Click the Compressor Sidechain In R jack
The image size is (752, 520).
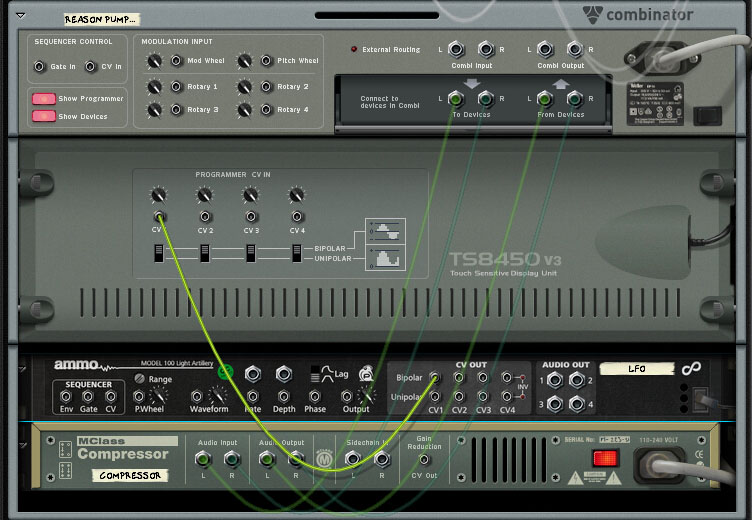pyautogui.click(x=382, y=459)
